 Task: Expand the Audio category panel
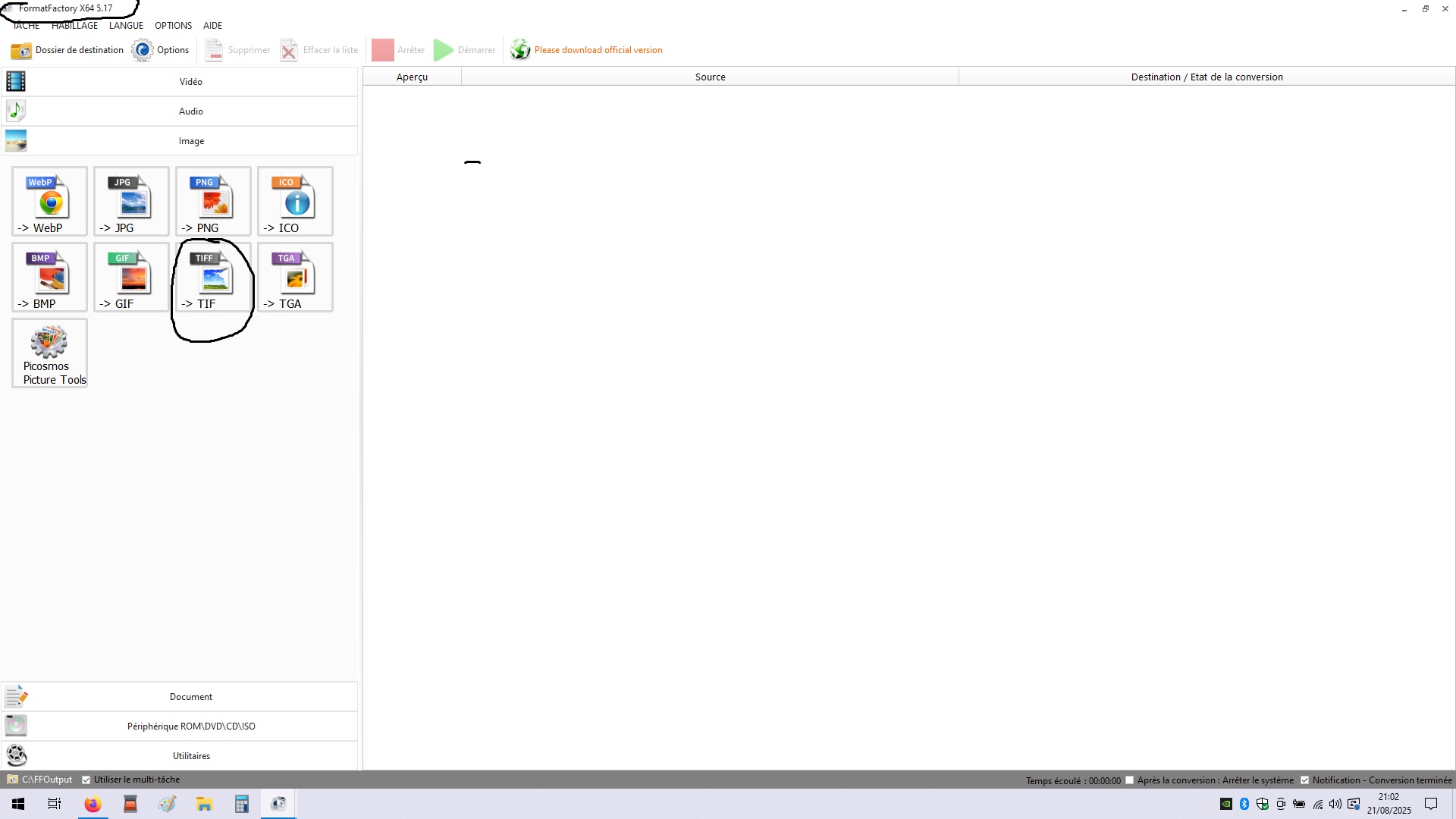click(179, 111)
